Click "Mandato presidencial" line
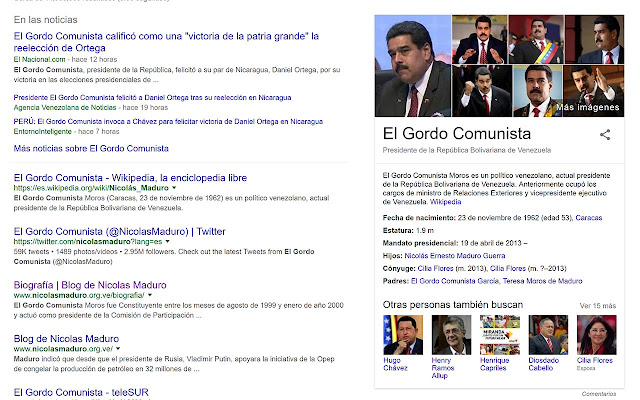640x400 pixels. (x=455, y=243)
